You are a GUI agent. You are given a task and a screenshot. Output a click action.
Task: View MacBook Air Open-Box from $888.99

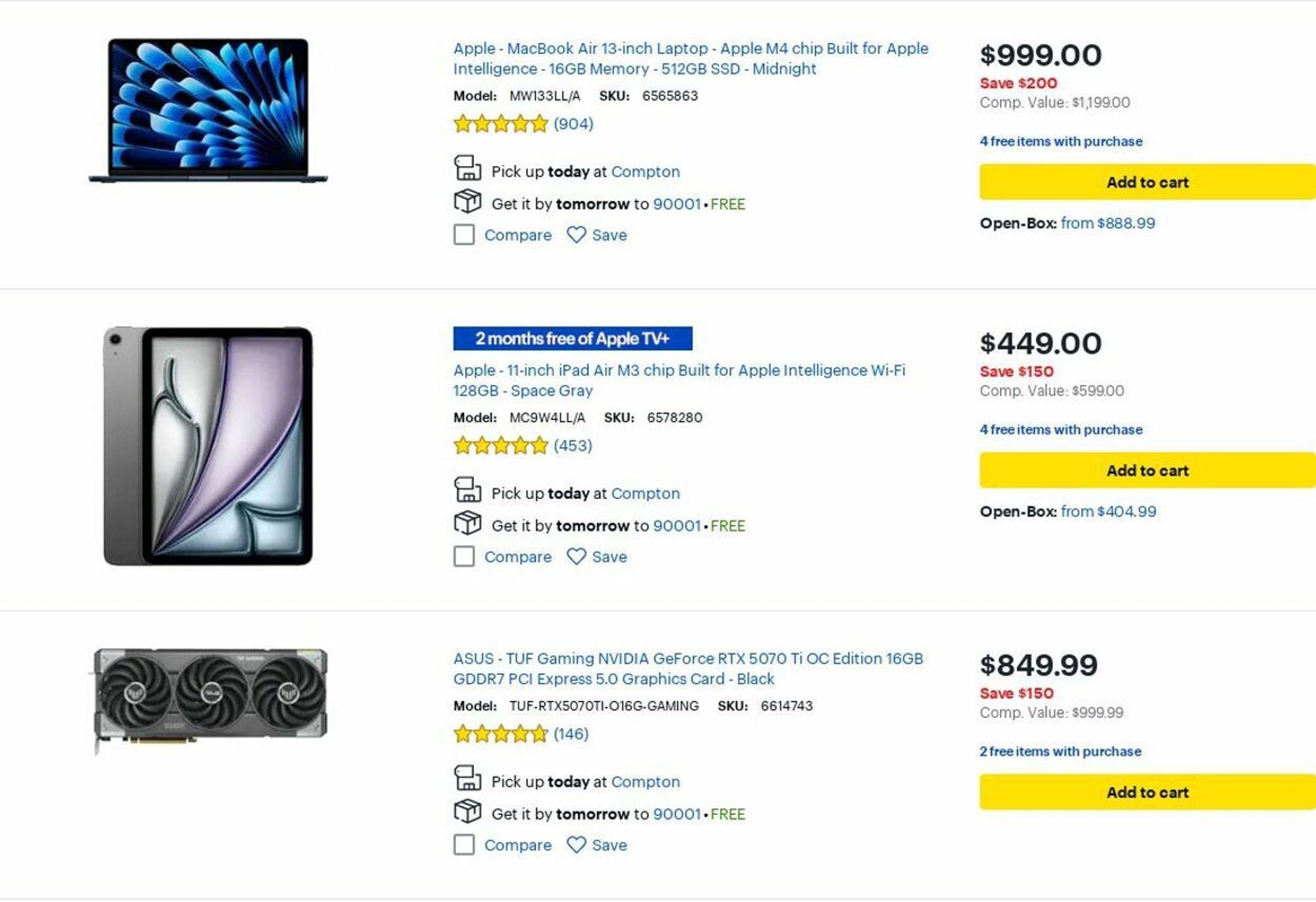1107,223
